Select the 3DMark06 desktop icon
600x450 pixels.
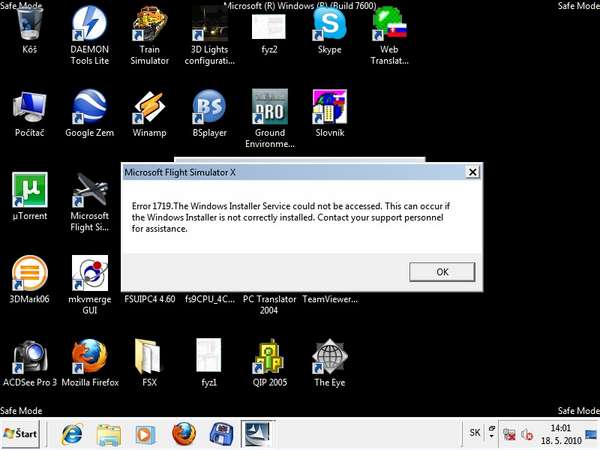30,273
